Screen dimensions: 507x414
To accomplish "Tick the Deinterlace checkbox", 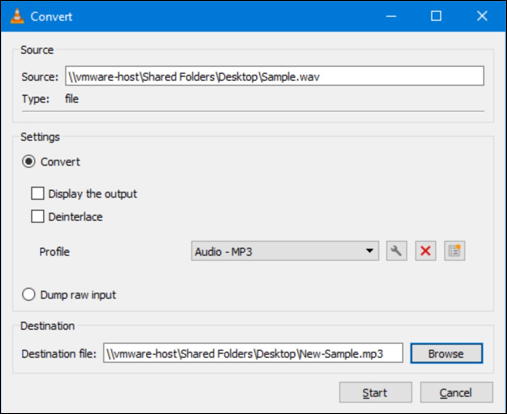I will coord(37,216).
